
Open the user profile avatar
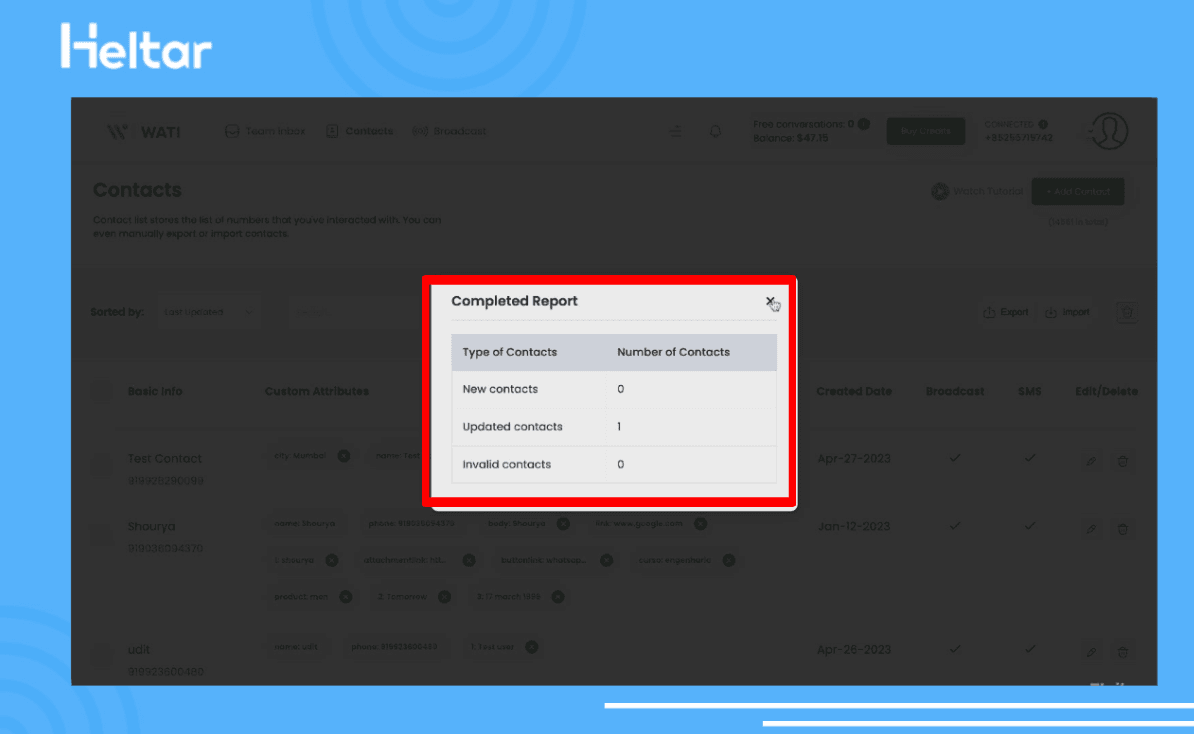coord(1108,131)
